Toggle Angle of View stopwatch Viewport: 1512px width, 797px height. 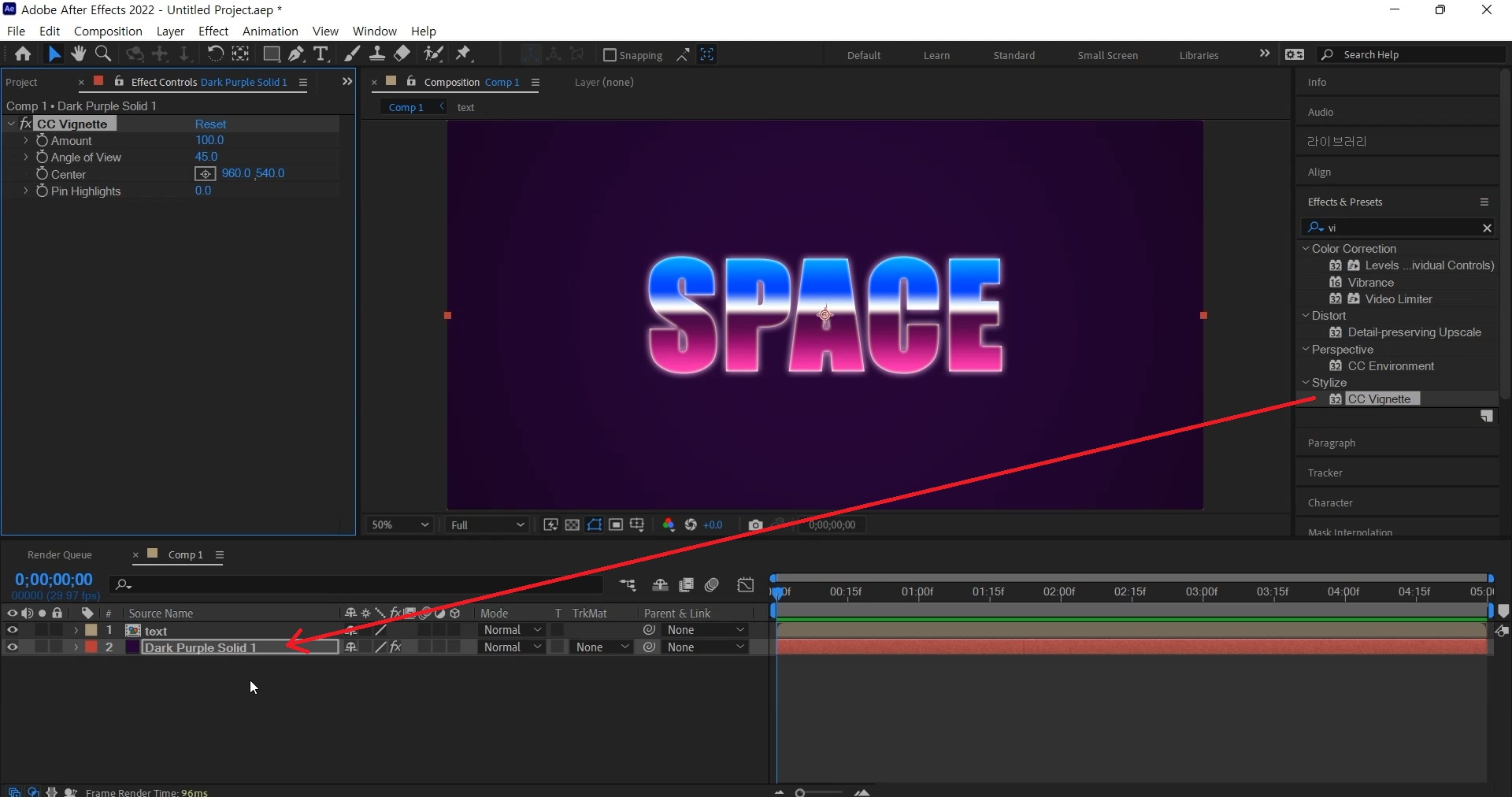tap(43, 157)
